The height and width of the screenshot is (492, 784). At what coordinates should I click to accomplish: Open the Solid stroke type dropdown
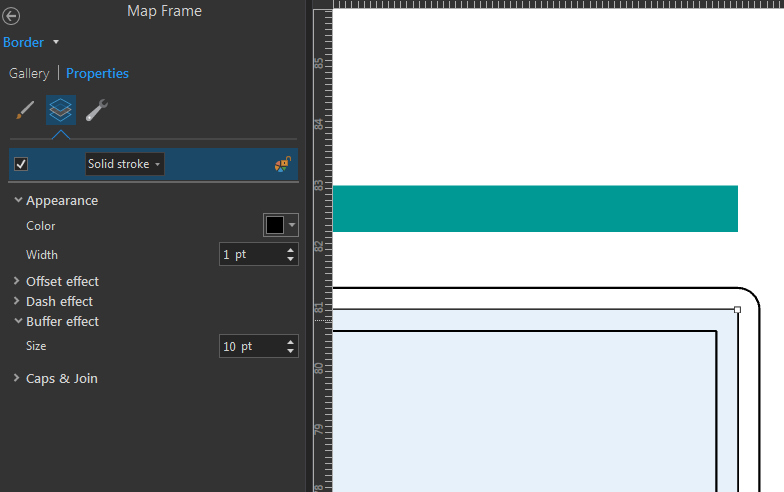tap(124, 164)
